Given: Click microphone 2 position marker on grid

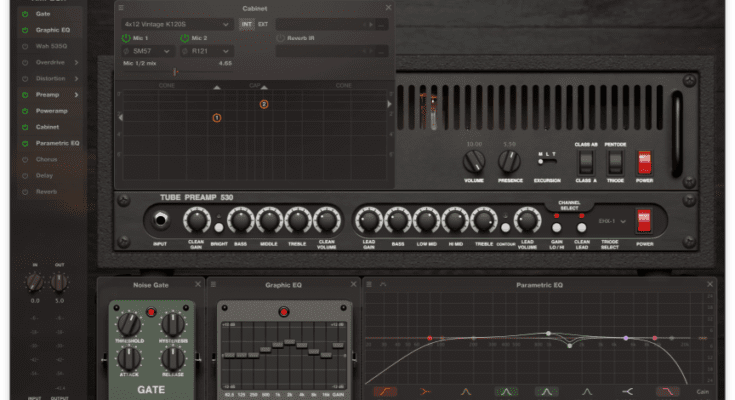Looking at the screenshot, I should pyautogui.click(x=264, y=104).
